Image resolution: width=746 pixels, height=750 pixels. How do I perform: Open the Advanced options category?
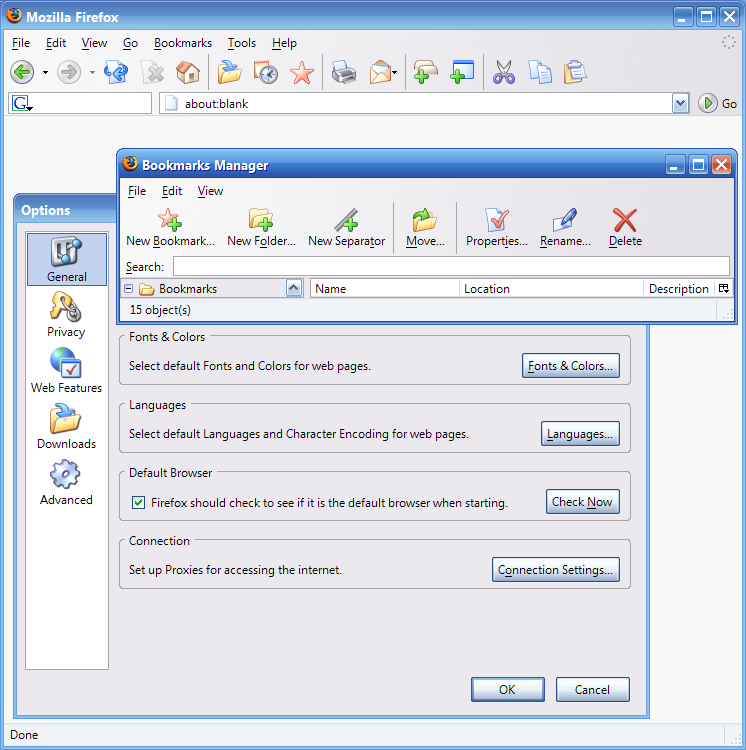[x=66, y=483]
